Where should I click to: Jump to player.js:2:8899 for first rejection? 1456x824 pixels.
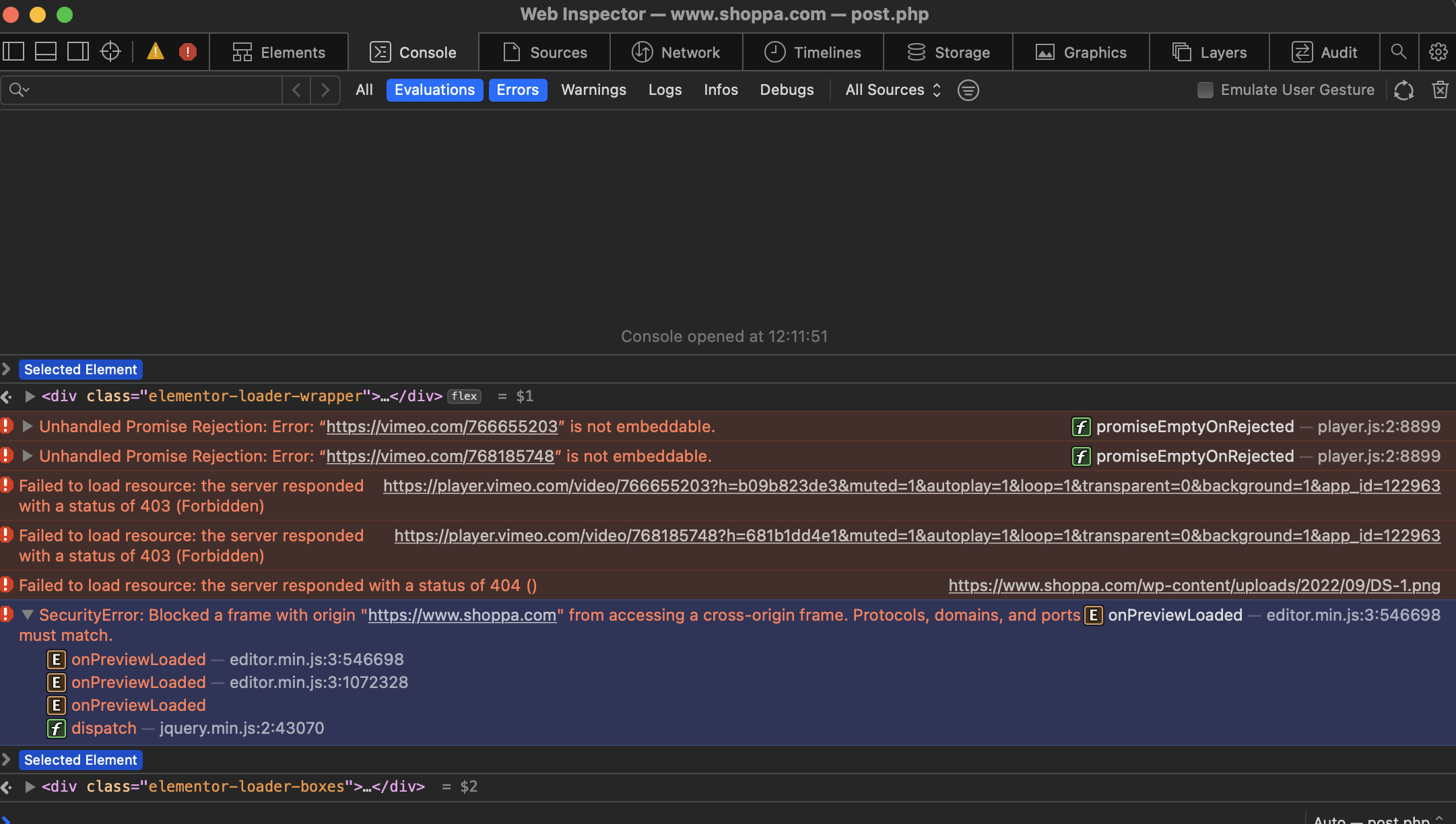(1379, 427)
